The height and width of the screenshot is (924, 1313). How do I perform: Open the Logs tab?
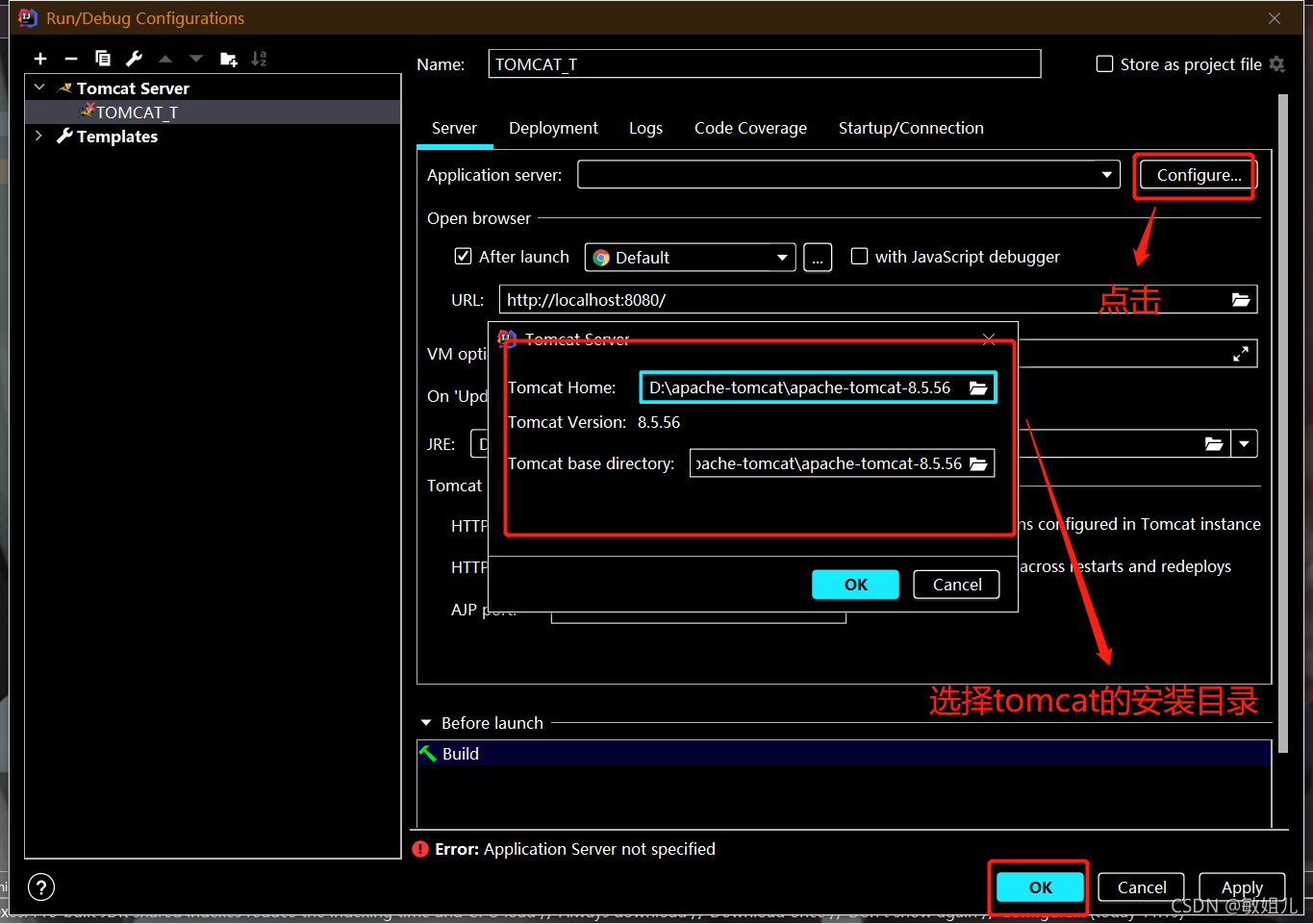(x=645, y=128)
